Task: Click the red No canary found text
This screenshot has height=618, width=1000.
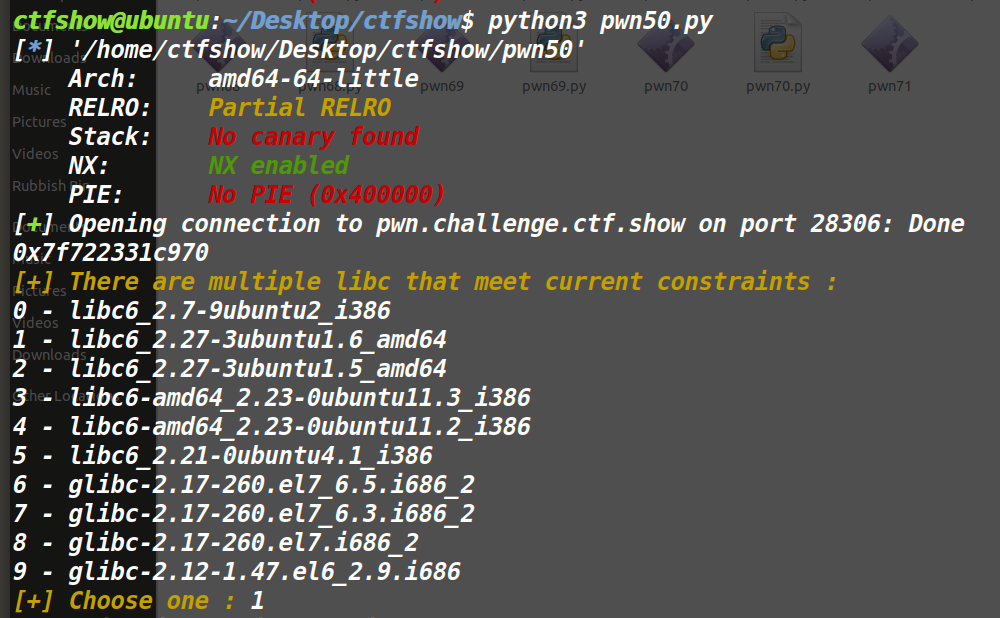Action: click(313, 137)
